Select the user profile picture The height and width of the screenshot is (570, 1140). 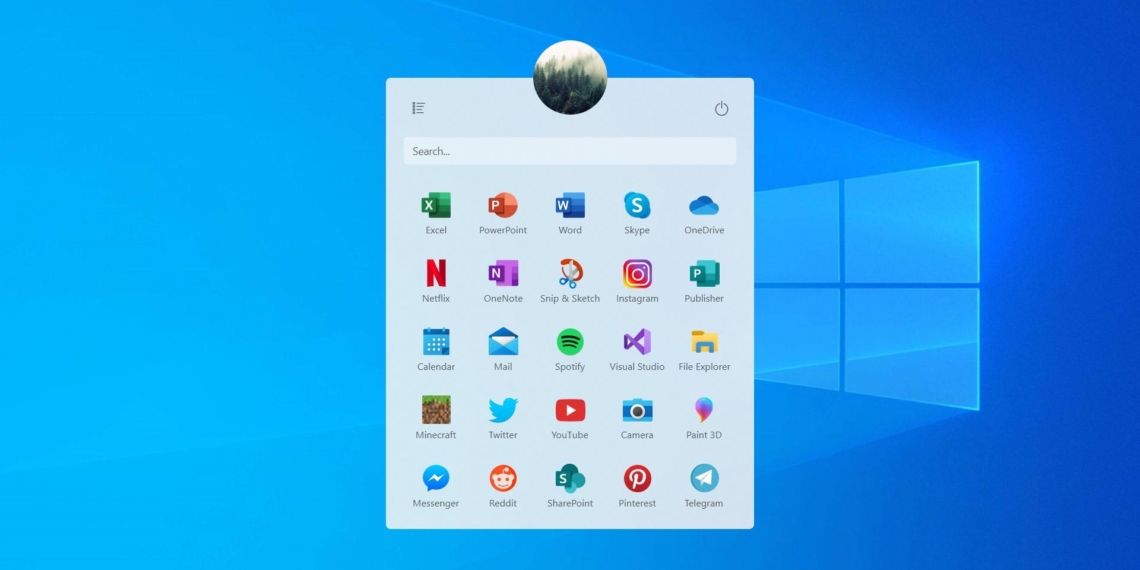point(570,77)
